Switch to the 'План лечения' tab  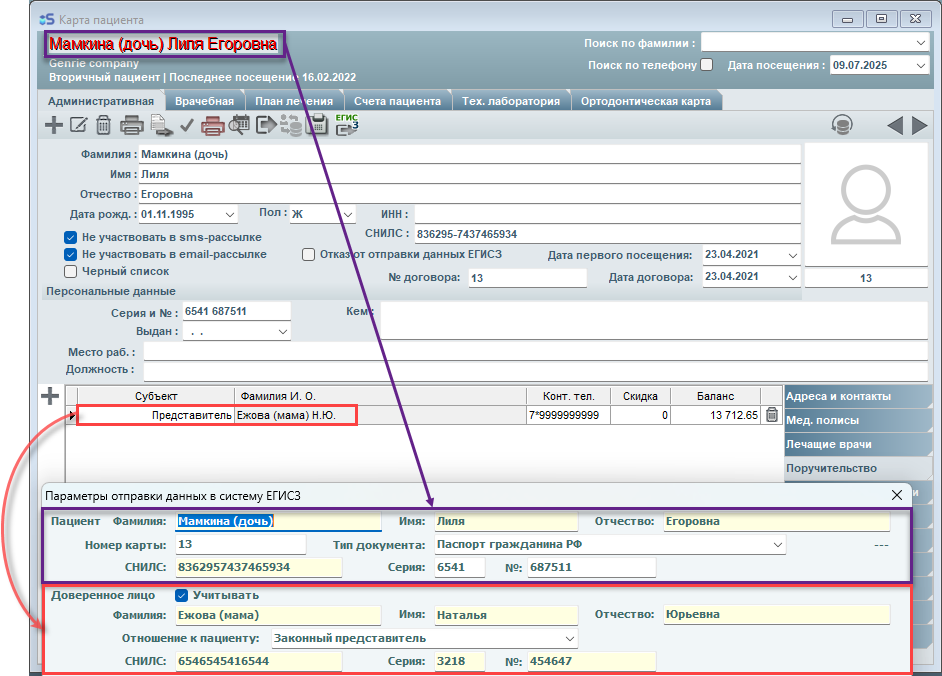(x=293, y=101)
